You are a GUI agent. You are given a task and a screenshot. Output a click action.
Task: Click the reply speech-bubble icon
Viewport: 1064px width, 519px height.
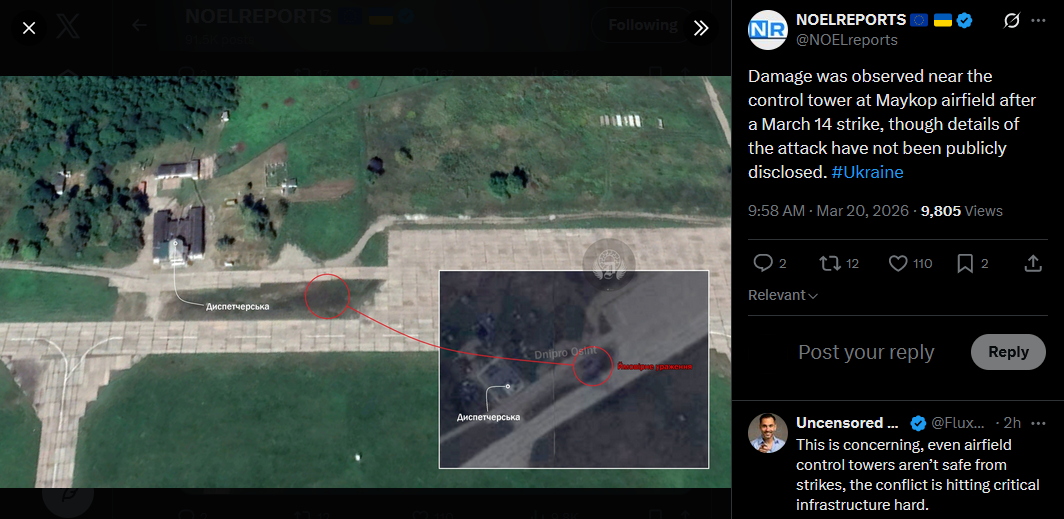pyautogui.click(x=763, y=263)
